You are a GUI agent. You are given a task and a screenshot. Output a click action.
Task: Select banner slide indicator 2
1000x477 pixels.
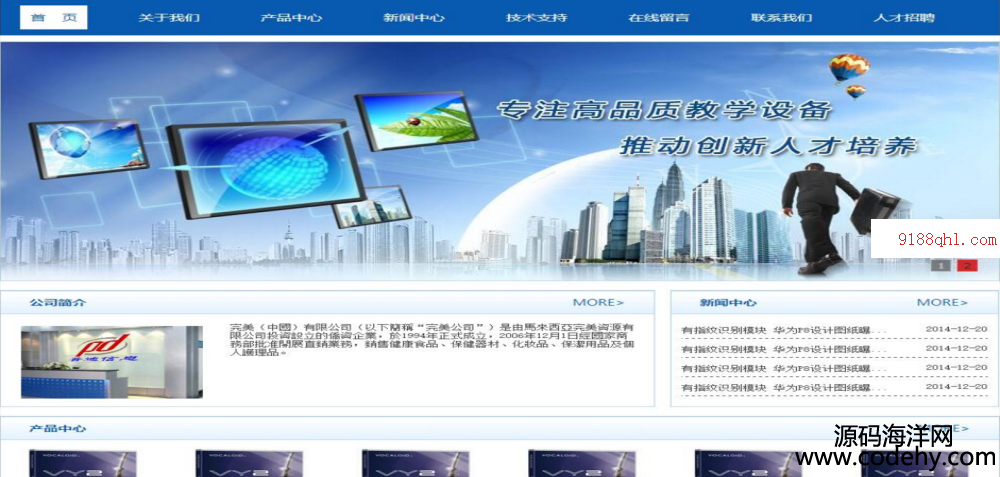(x=967, y=266)
